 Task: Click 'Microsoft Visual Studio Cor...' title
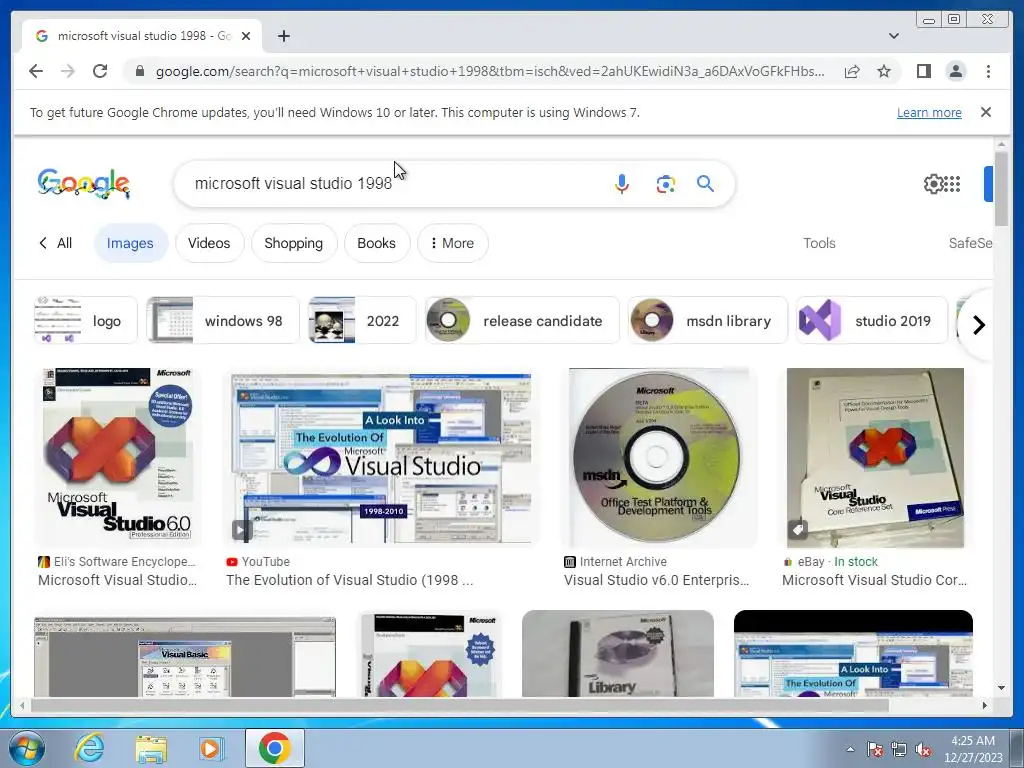tap(874, 580)
